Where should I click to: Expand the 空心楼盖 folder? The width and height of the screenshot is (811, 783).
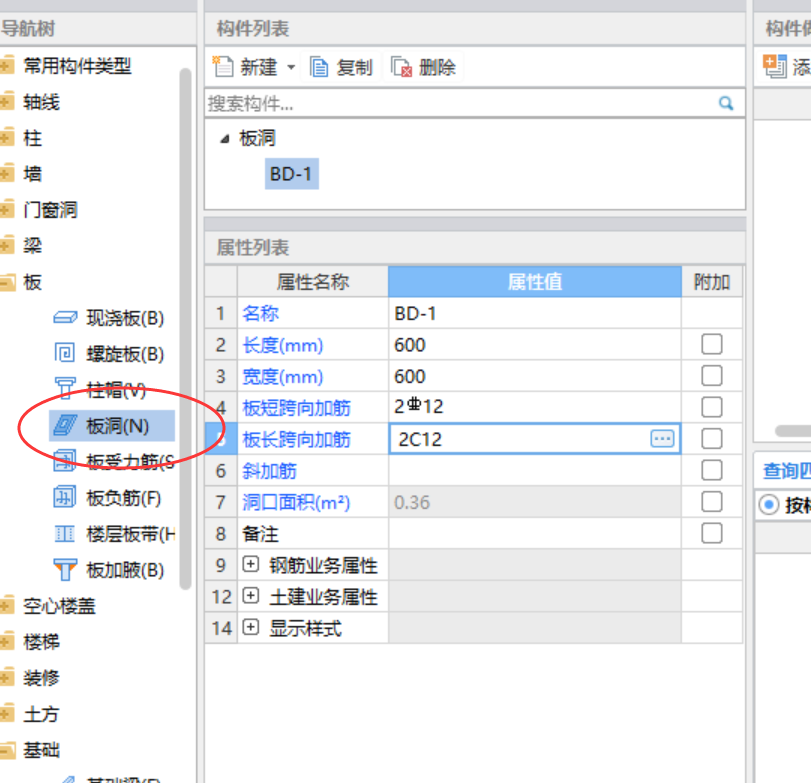[x=7, y=605]
